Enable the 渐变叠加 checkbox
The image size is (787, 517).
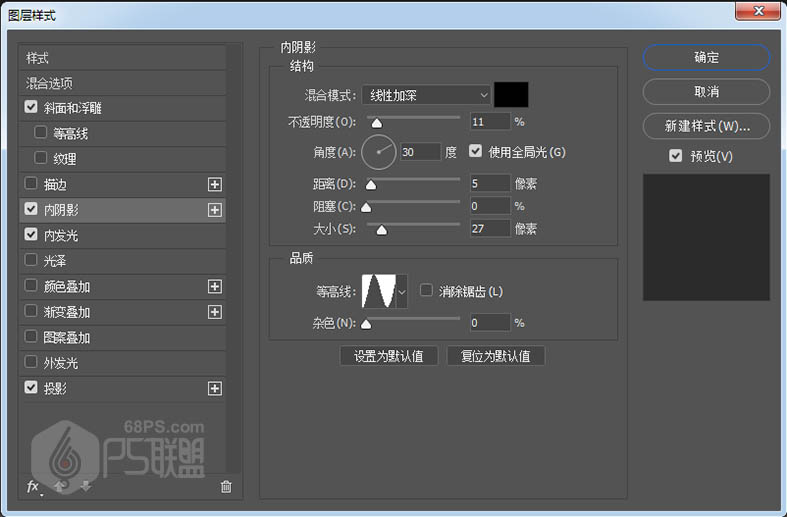[x=31, y=311]
